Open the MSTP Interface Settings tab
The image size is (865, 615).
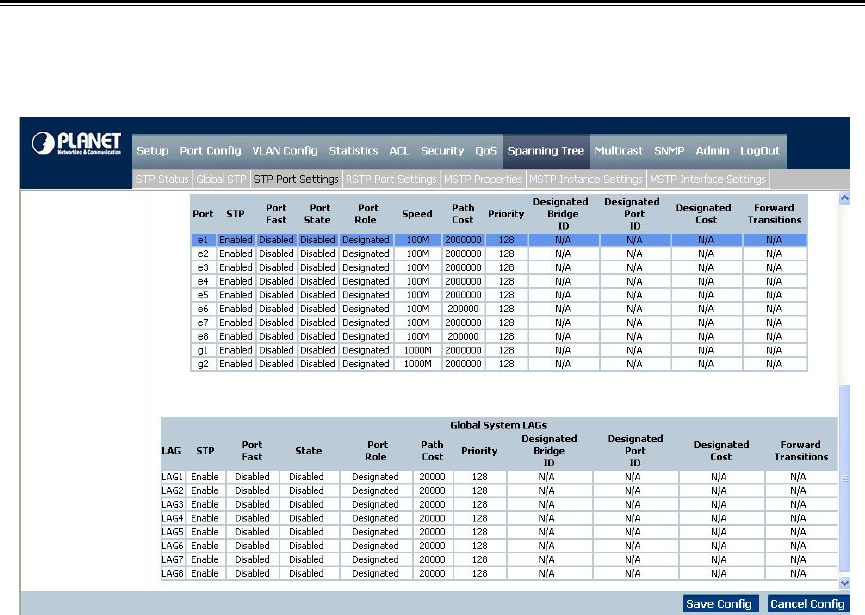tap(708, 179)
